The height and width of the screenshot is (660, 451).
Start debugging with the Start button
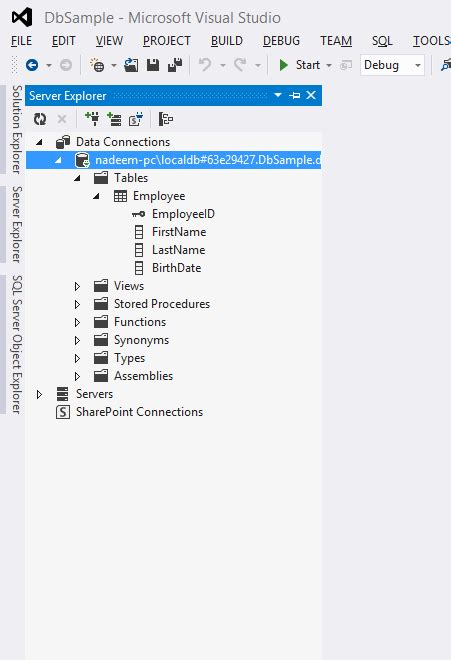299,65
